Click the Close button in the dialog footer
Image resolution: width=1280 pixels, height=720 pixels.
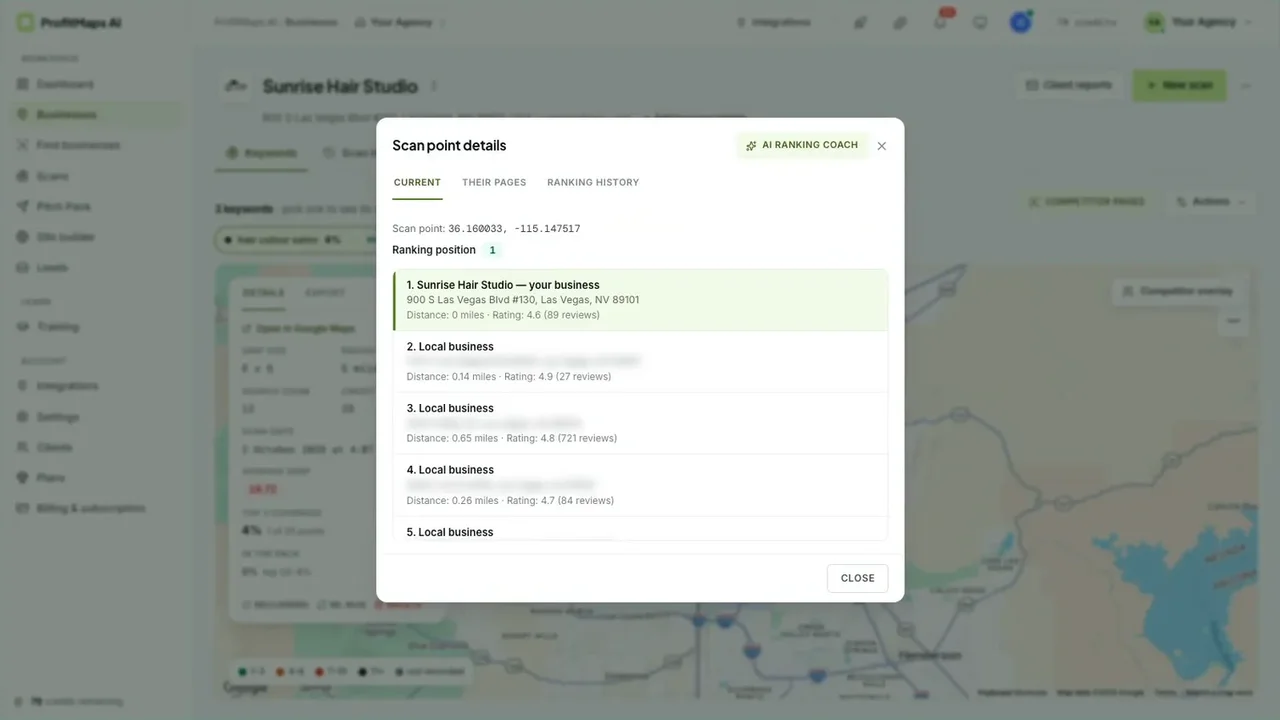[x=857, y=578]
